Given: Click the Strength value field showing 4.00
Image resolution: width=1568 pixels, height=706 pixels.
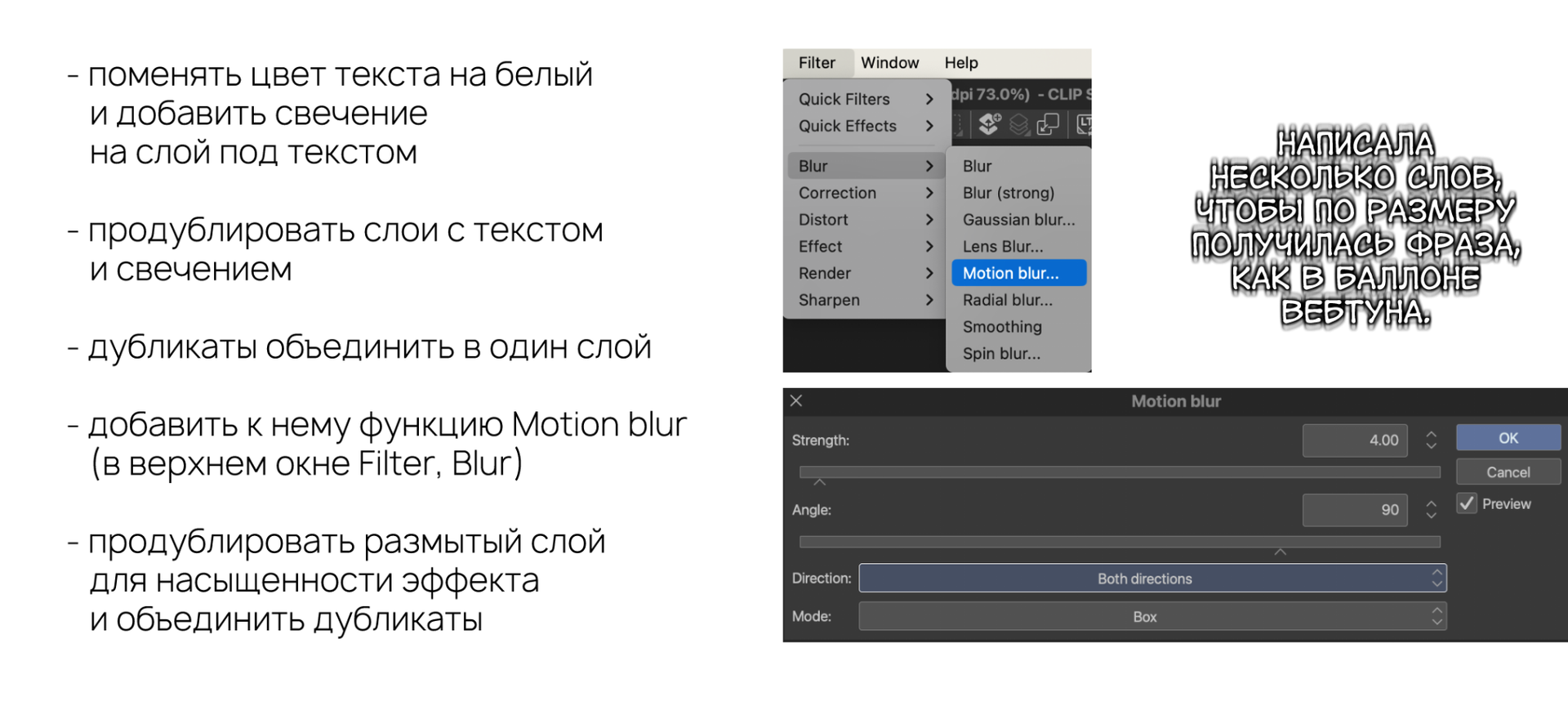Looking at the screenshot, I should [1355, 440].
